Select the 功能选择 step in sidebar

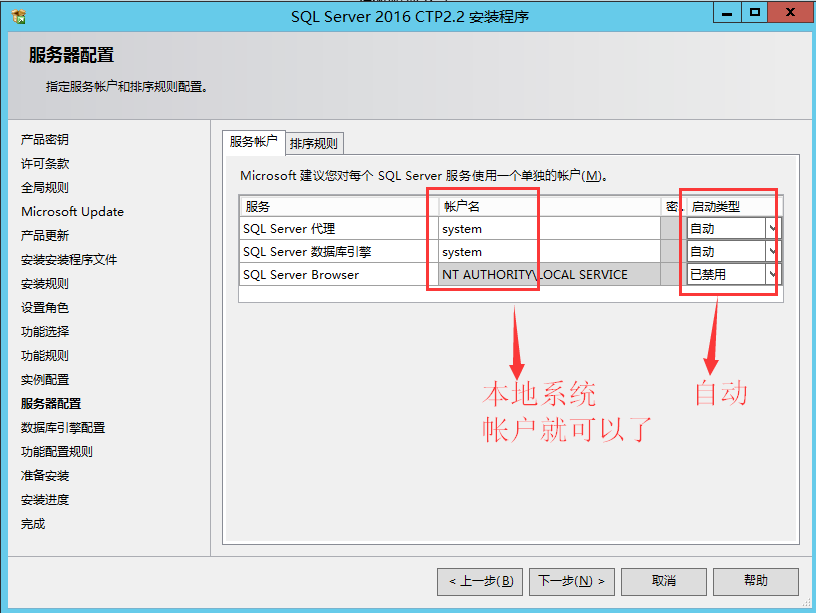(45, 331)
